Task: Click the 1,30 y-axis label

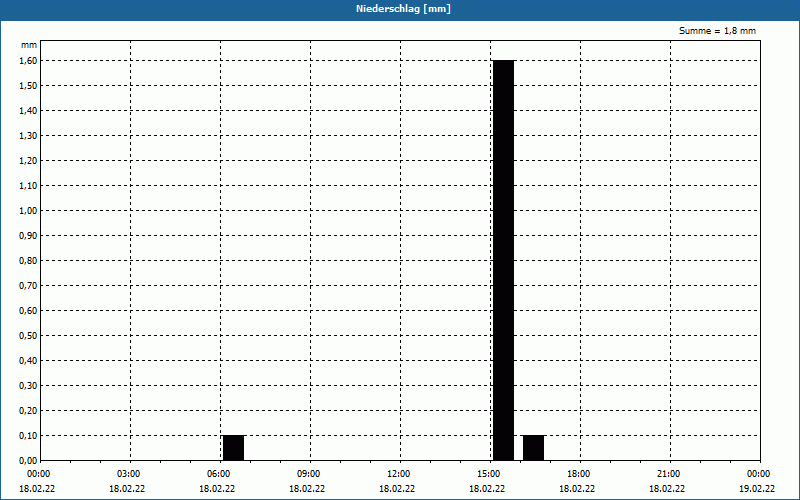Action: point(28,136)
